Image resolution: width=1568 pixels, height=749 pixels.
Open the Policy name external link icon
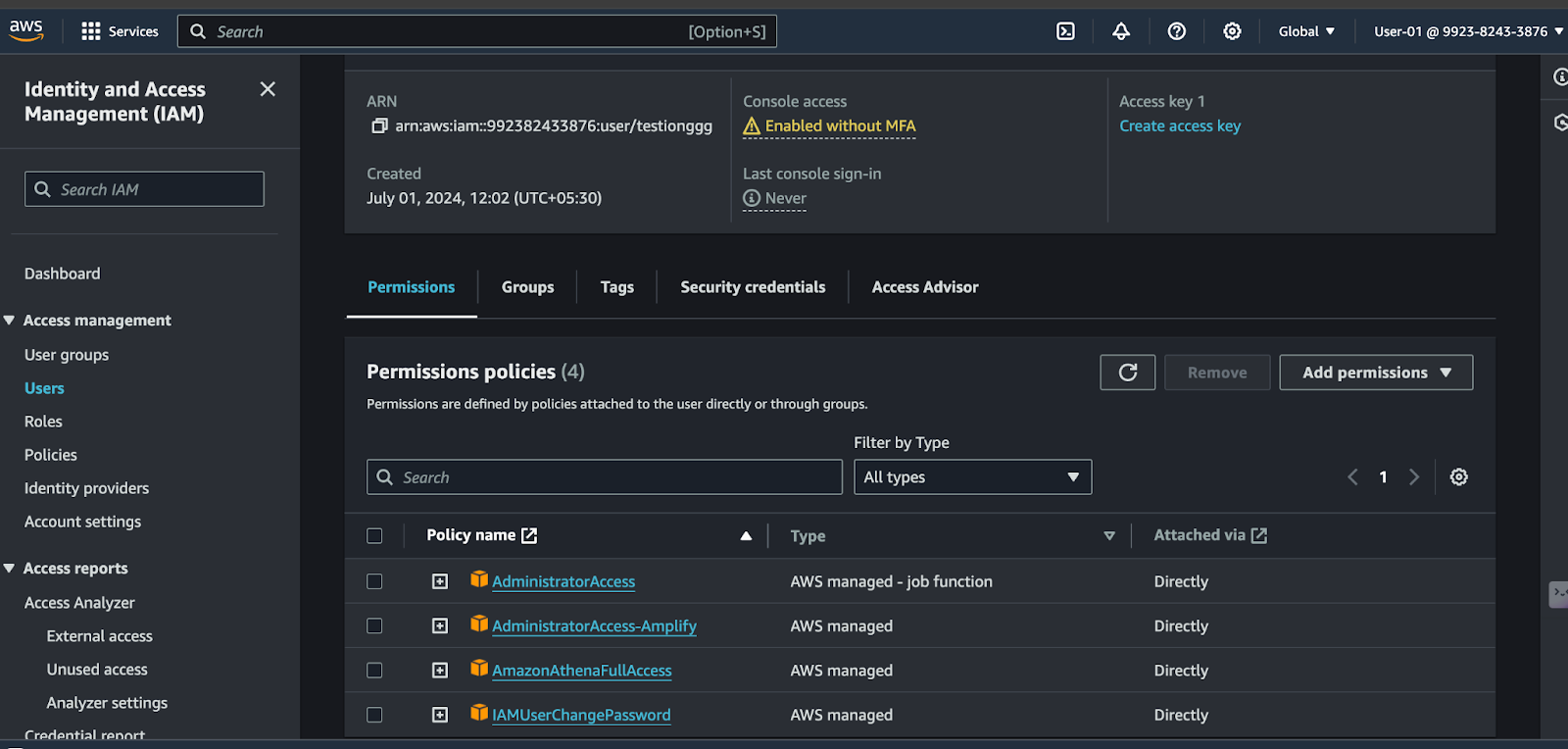(529, 535)
